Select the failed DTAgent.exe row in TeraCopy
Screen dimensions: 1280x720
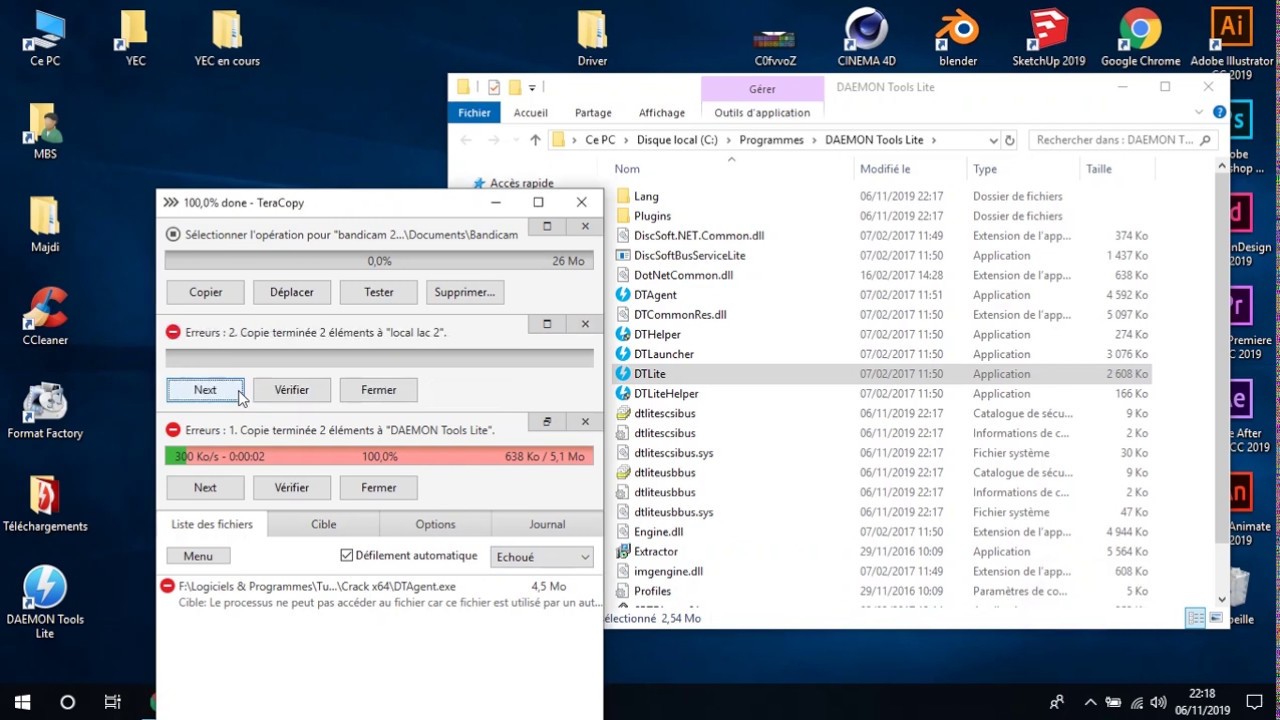click(380, 594)
